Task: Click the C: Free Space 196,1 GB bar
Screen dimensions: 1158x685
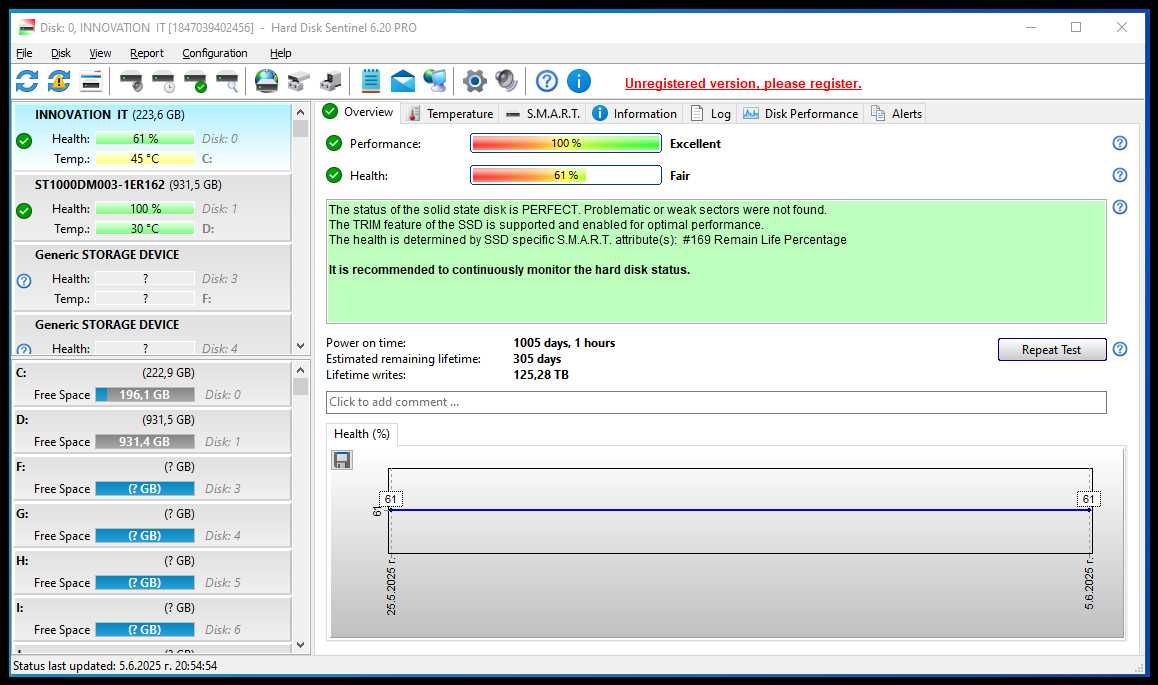Action: coord(145,395)
